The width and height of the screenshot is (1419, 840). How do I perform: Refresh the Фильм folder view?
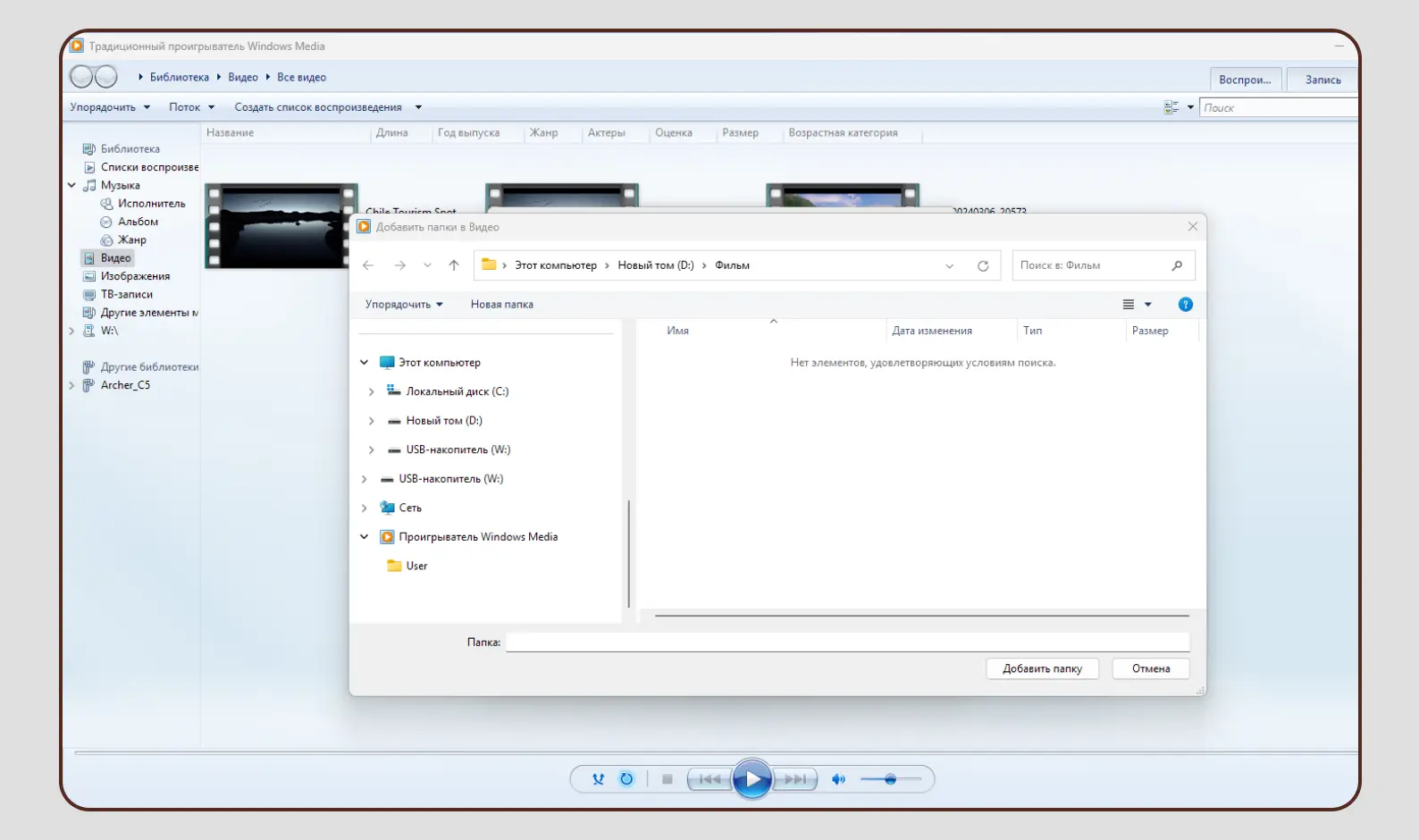(983, 266)
